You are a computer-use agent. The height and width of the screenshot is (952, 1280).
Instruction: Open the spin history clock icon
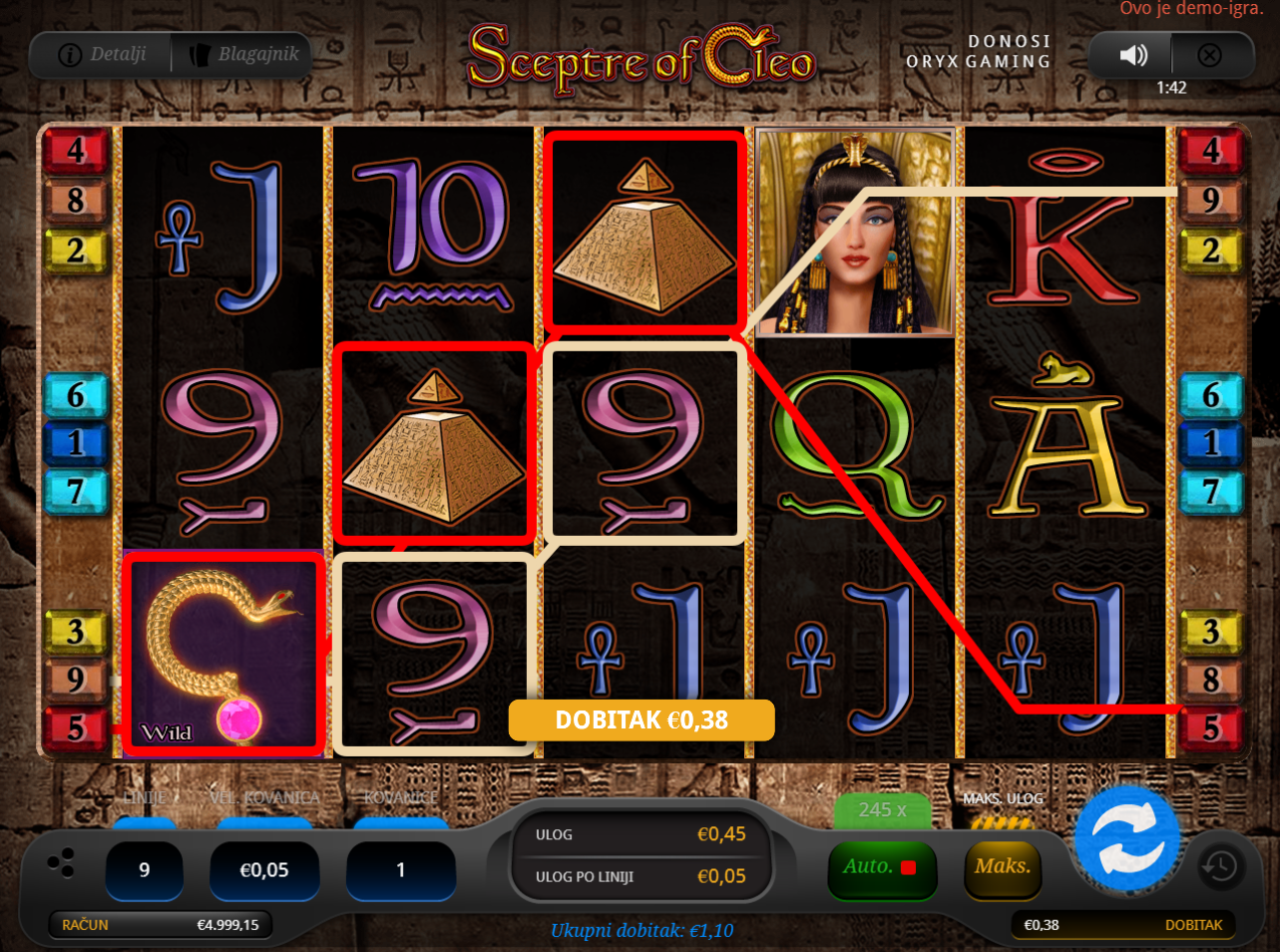click(1220, 866)
